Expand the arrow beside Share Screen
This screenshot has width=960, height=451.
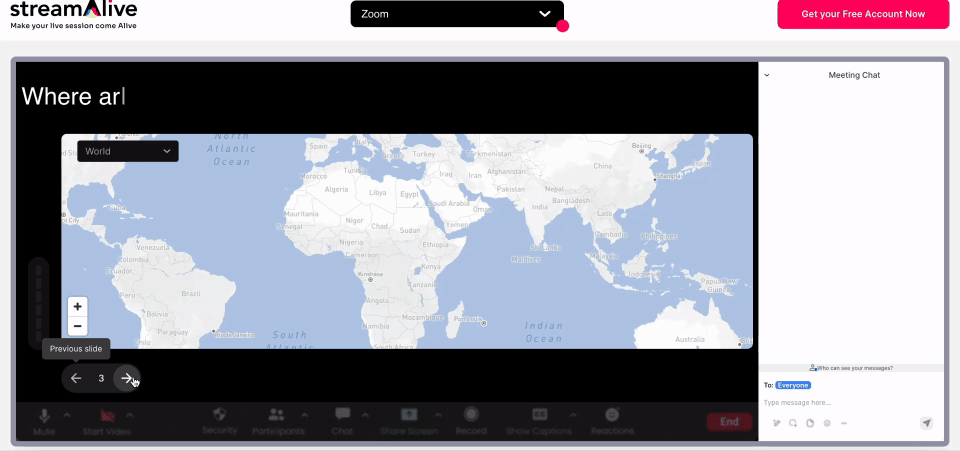pos(438,416)
